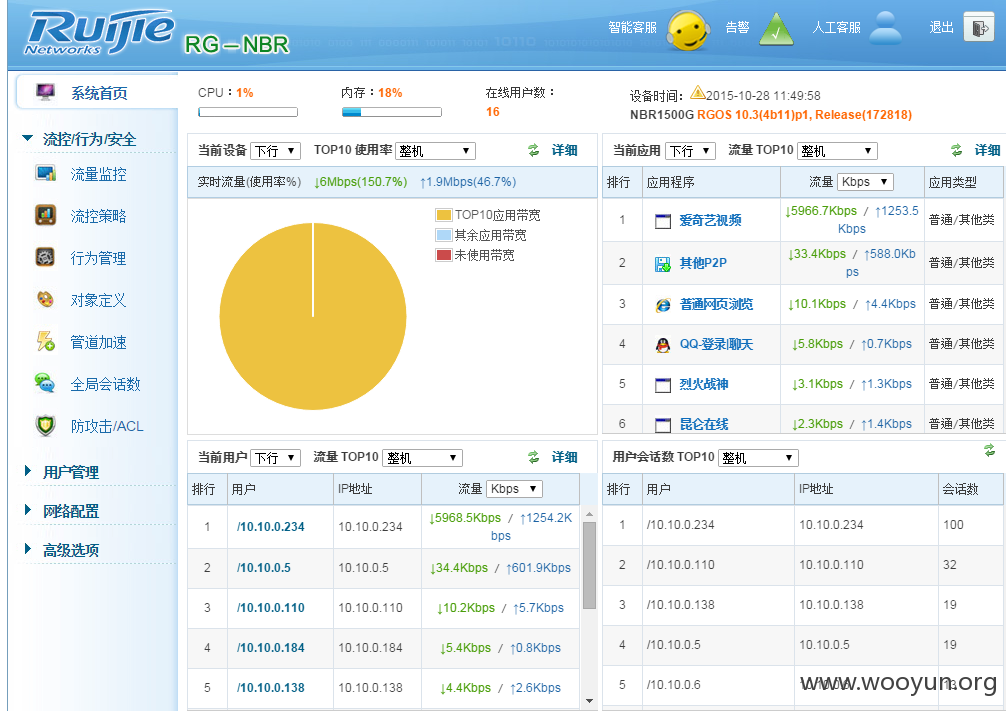Click 未使用带宽 red legend swatch
The height and width of the screenshot is (711, 1006).
pyautogui.click(x=443, y=255)
